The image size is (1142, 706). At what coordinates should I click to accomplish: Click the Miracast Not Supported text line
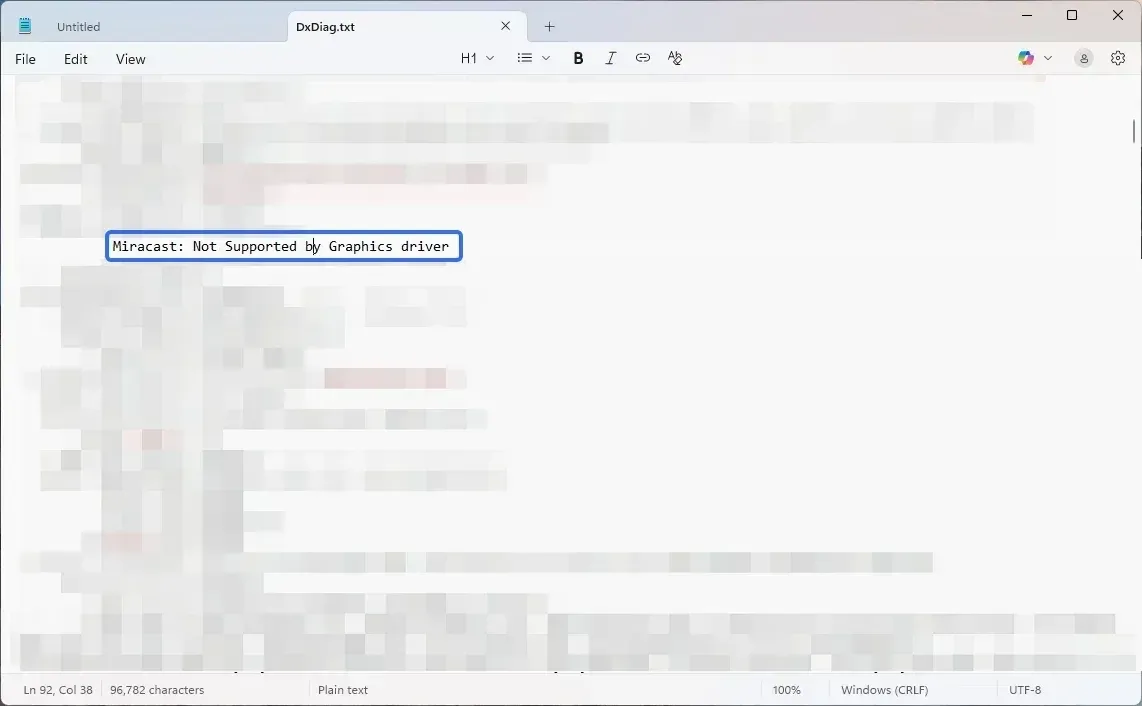point(280,246)
